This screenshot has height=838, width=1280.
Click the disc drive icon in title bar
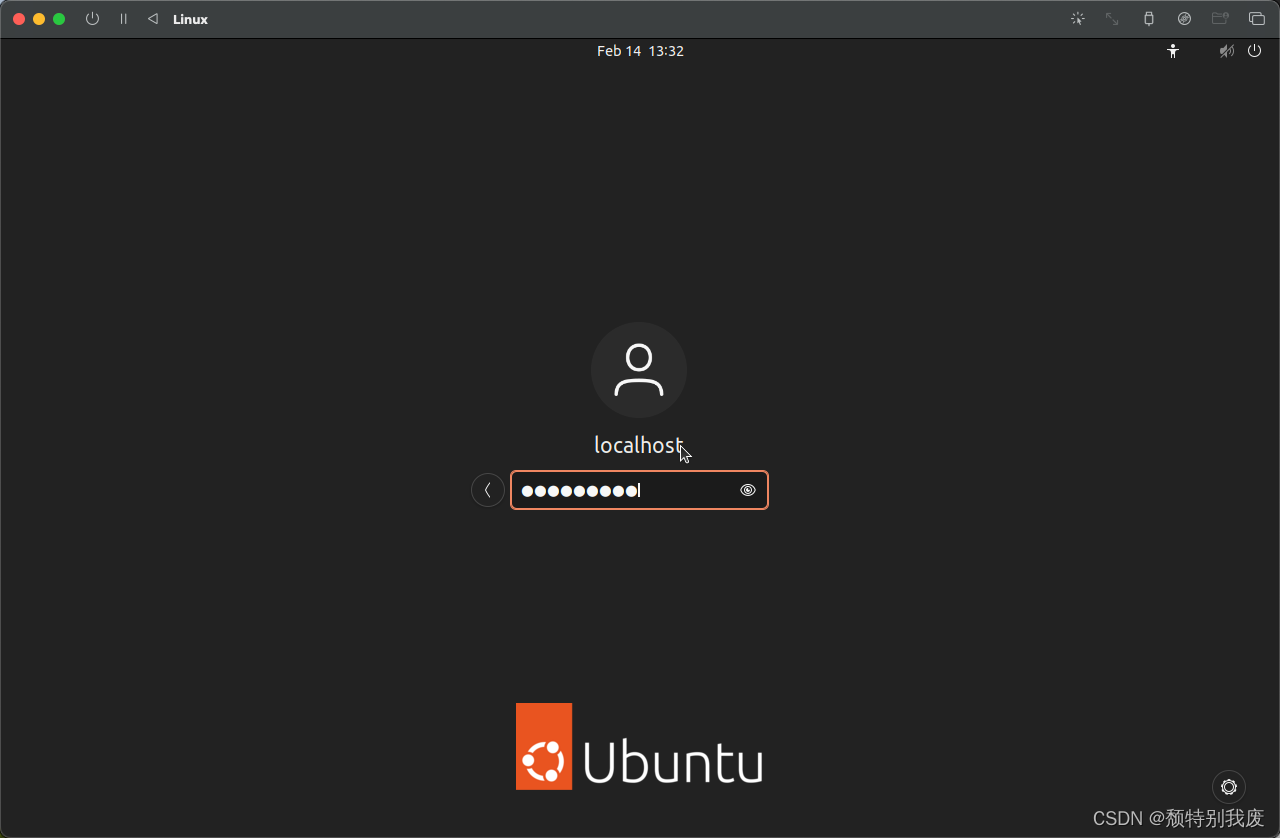pos(1184,19)
